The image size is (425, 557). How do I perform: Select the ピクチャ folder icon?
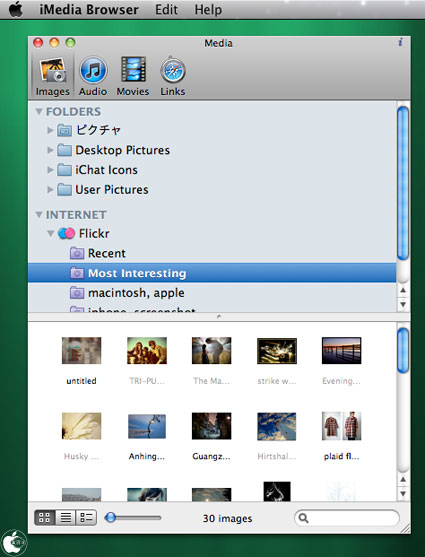[x=64, y=130]
